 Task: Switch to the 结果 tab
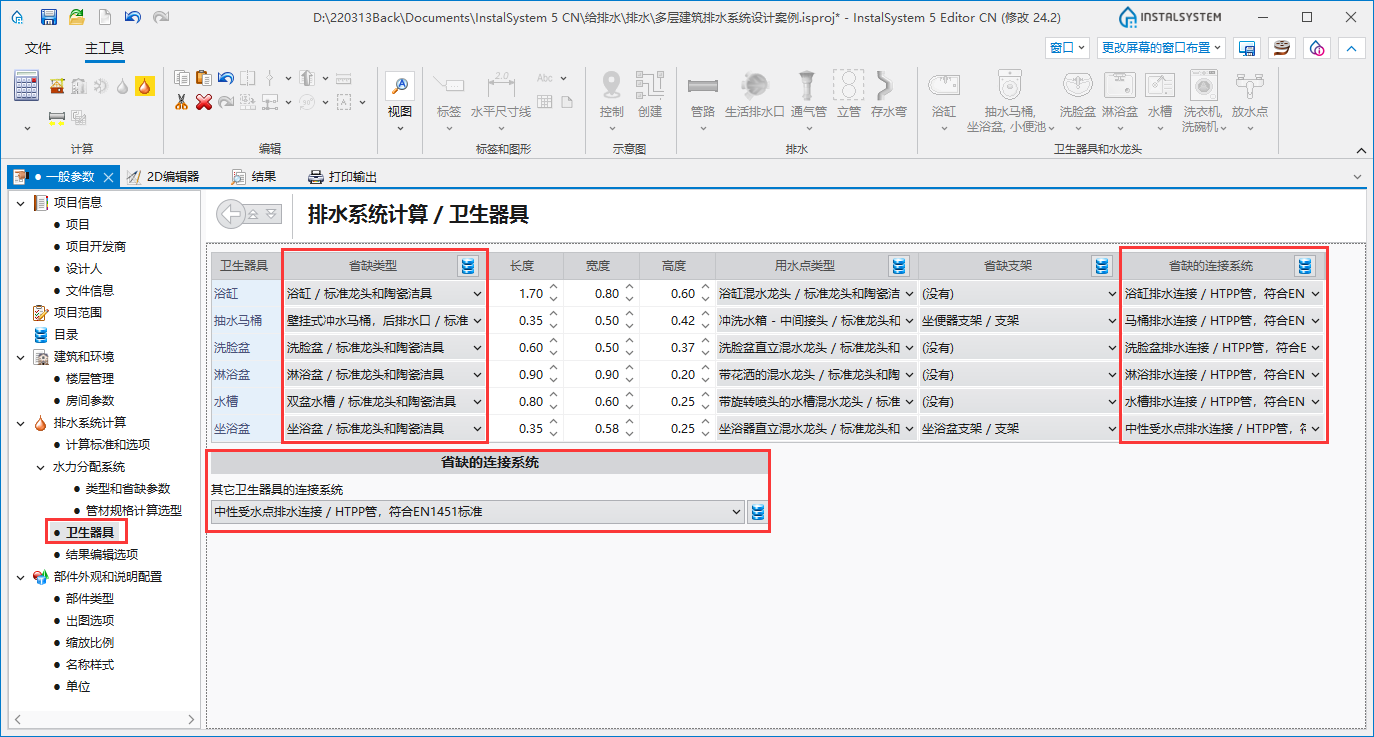pos(254,176)
